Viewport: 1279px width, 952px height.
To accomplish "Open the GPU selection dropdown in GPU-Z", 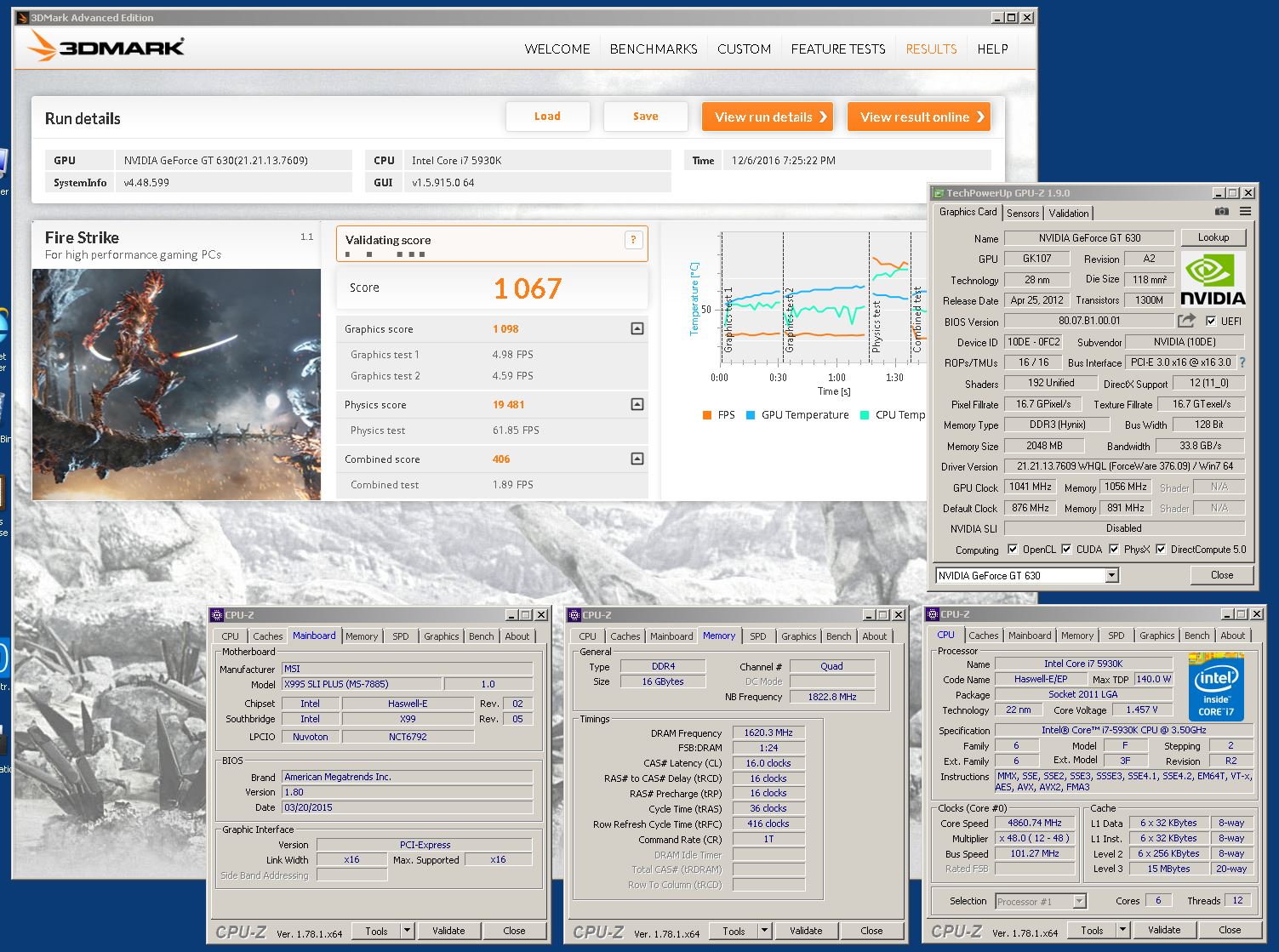I will click(1111, 576).
